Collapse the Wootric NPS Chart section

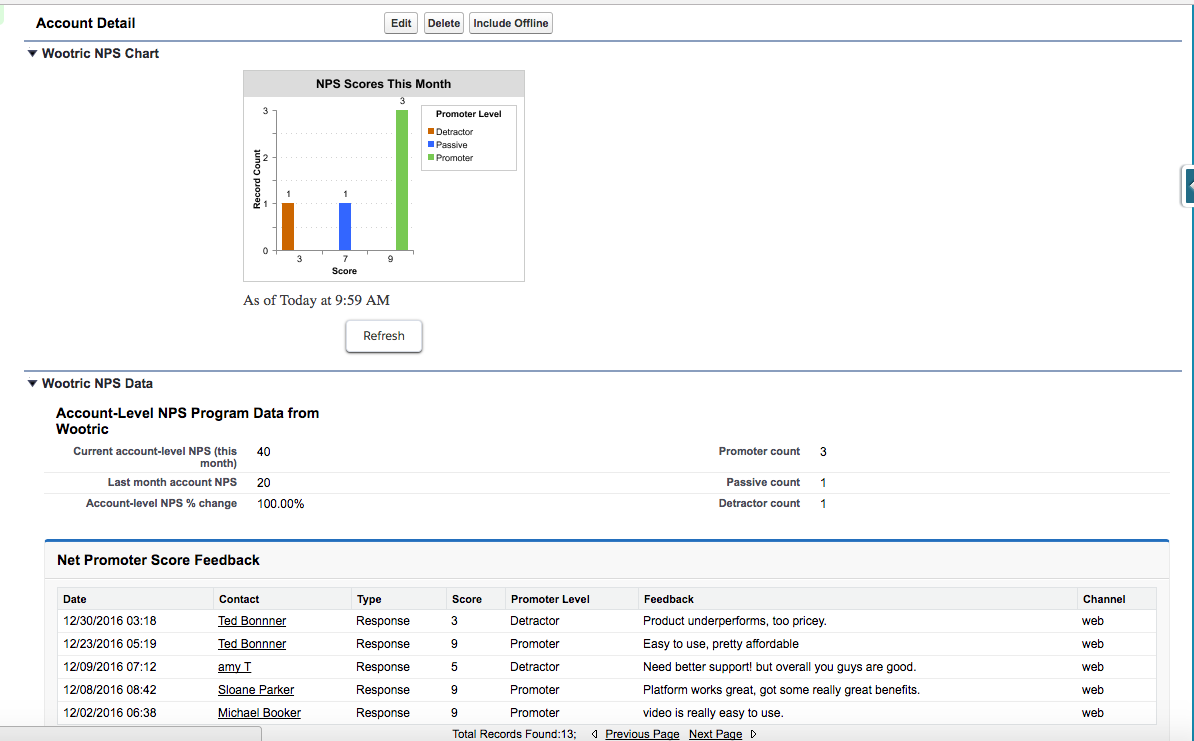[32, 53]
